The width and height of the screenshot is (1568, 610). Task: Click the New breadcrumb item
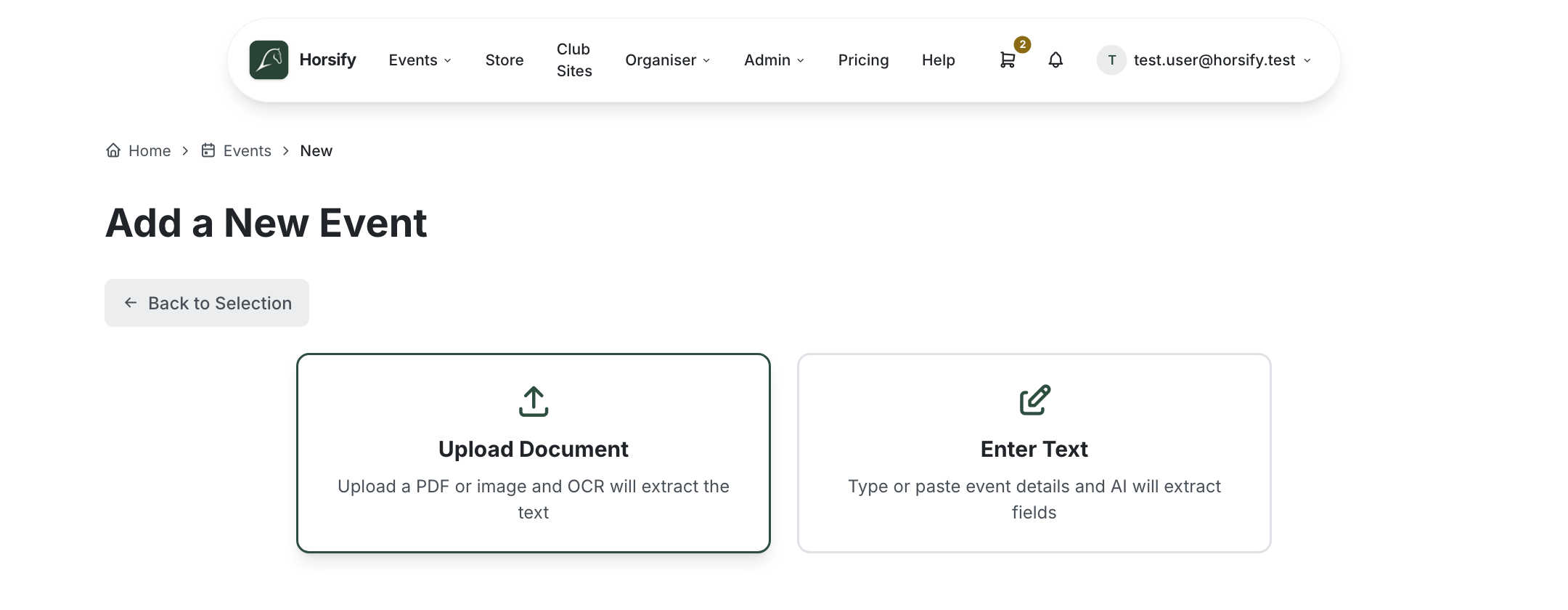[317, 150]
